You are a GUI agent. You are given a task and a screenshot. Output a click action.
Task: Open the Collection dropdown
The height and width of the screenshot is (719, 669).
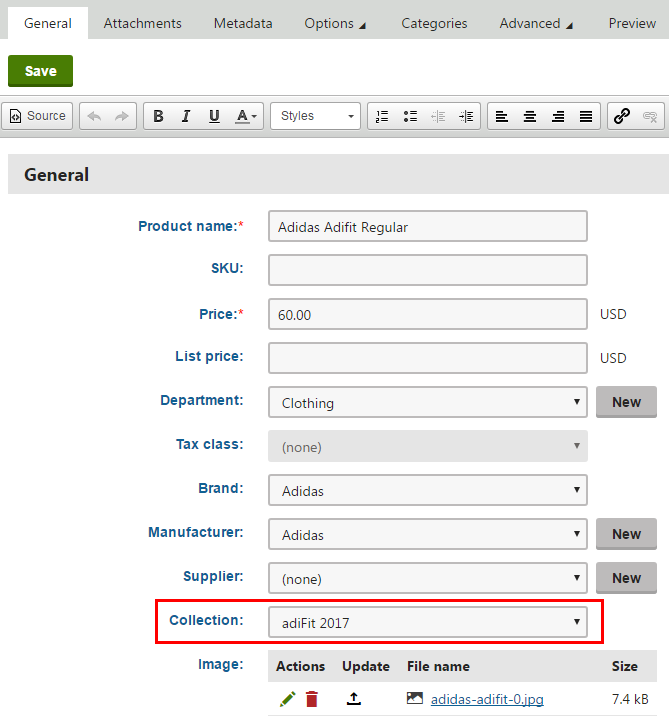coord(428,622)
